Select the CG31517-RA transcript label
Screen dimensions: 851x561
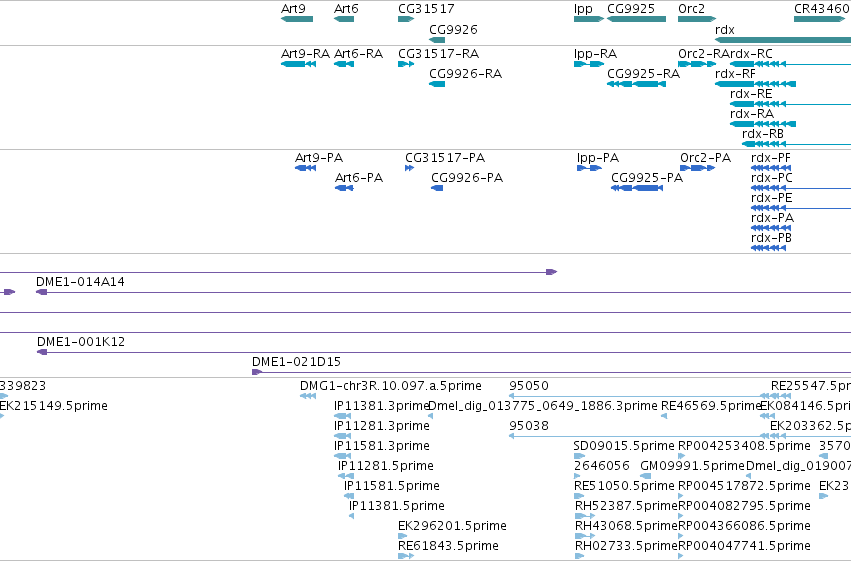pos(439,54)
